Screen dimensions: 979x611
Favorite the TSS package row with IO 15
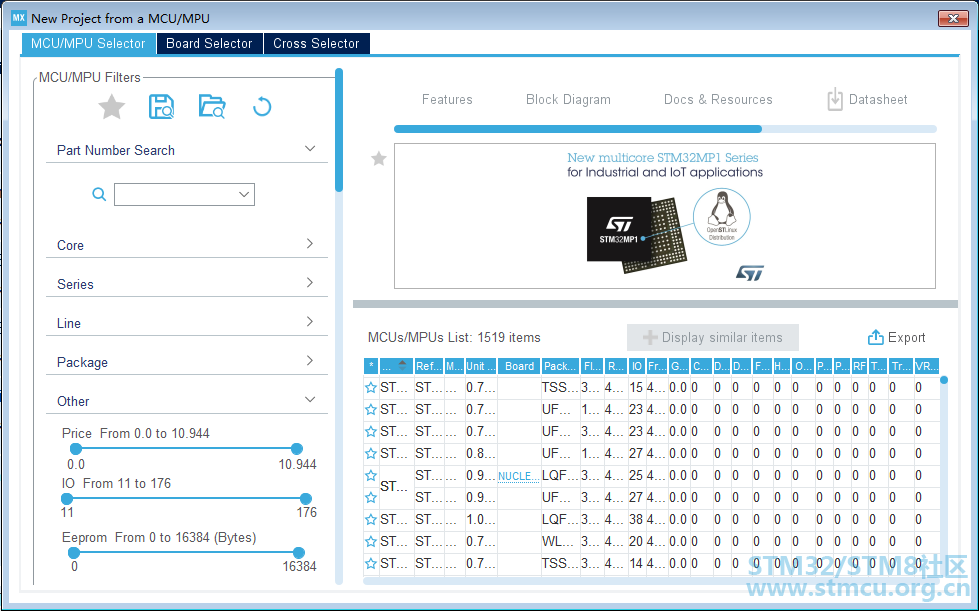[x=371, y=388]
